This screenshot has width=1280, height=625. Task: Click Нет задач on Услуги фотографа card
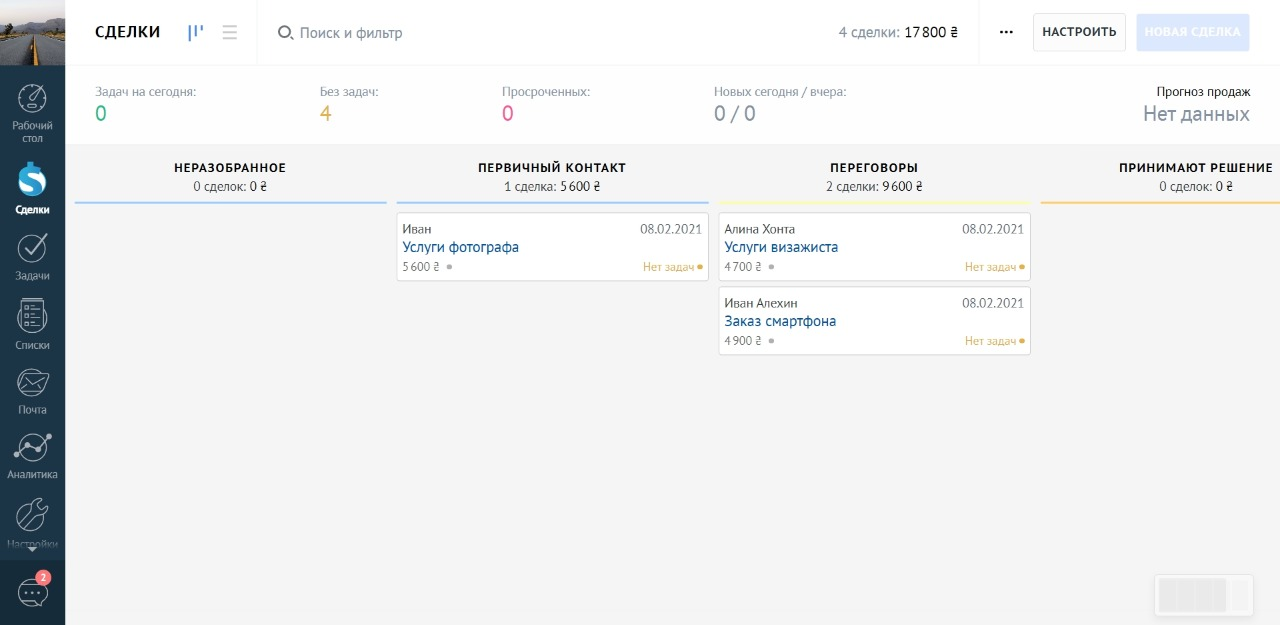[672, 267]
